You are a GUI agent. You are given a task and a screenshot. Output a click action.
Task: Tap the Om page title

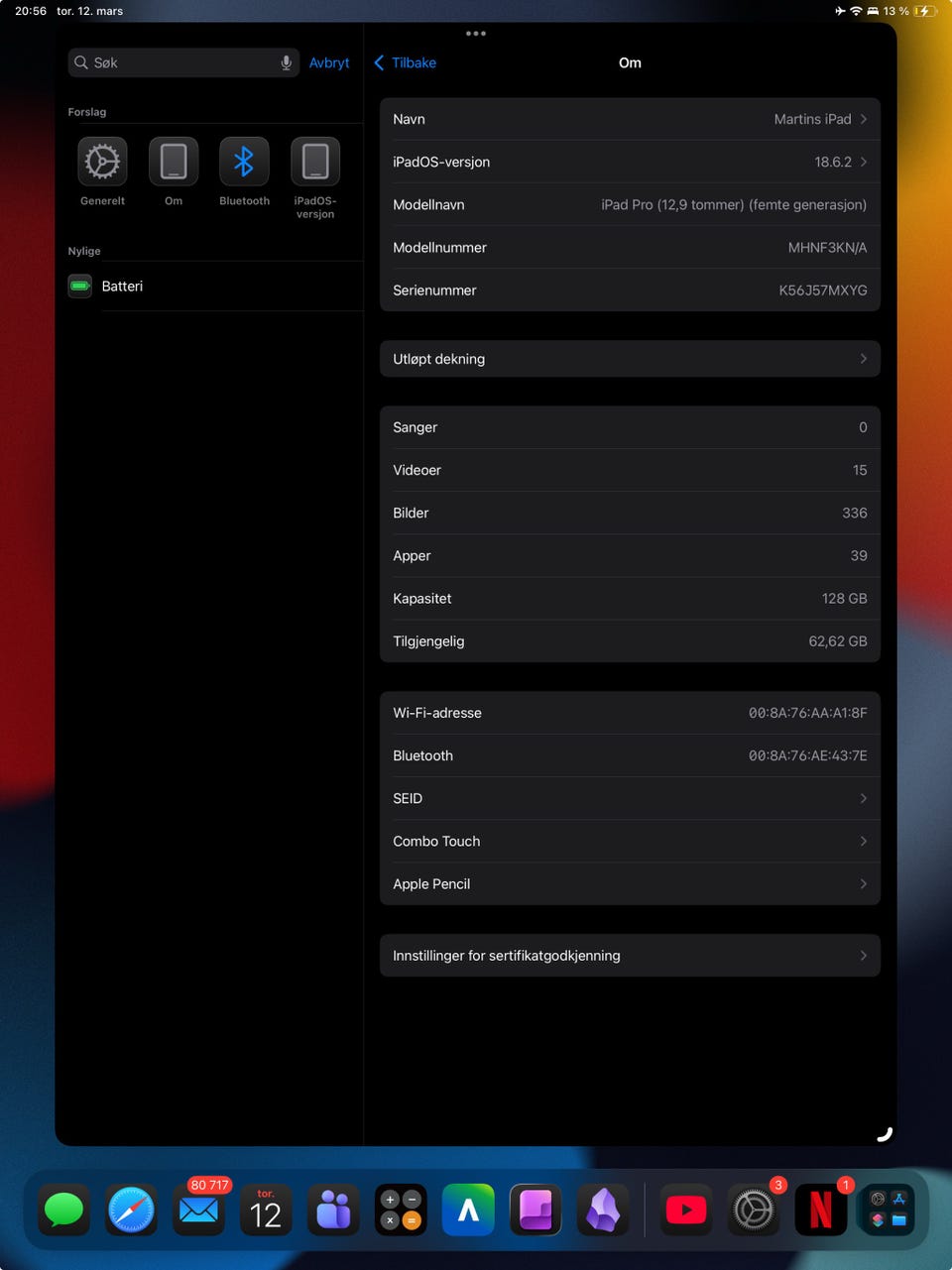click(630, 62)
